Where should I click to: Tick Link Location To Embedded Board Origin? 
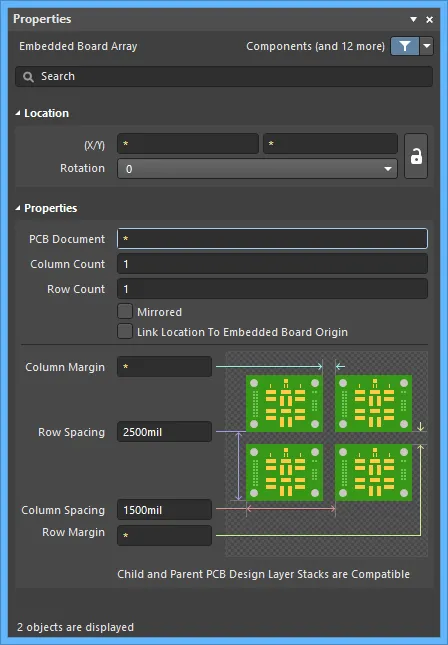coord(125,331)
